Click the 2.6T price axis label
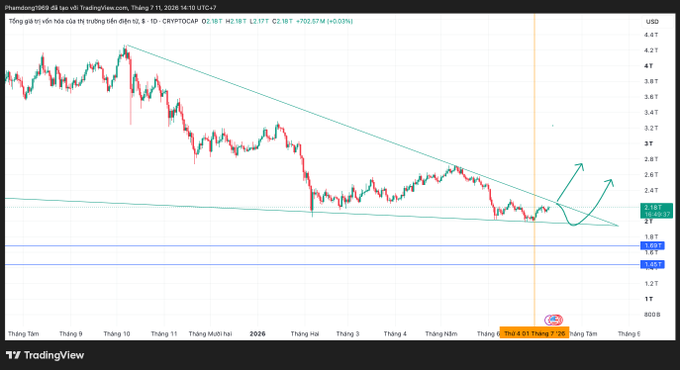This screenshot has height=370, width=680. 651,174
